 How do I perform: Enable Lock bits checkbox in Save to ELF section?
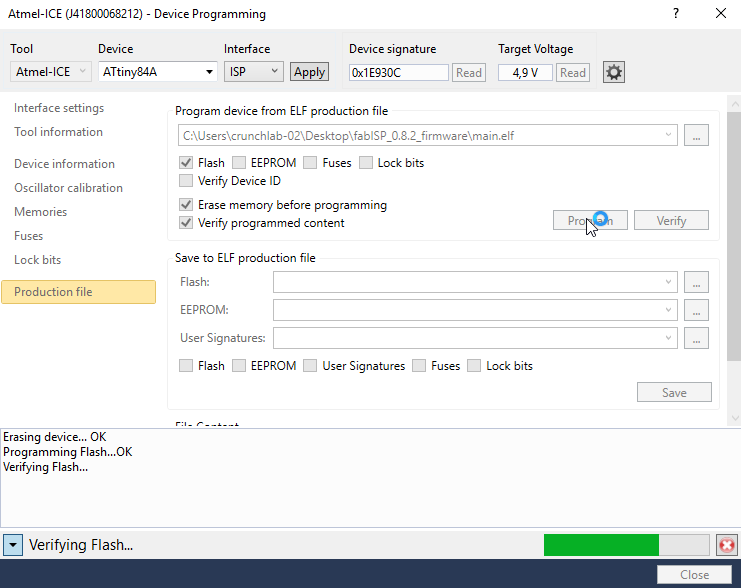(474, 365)
